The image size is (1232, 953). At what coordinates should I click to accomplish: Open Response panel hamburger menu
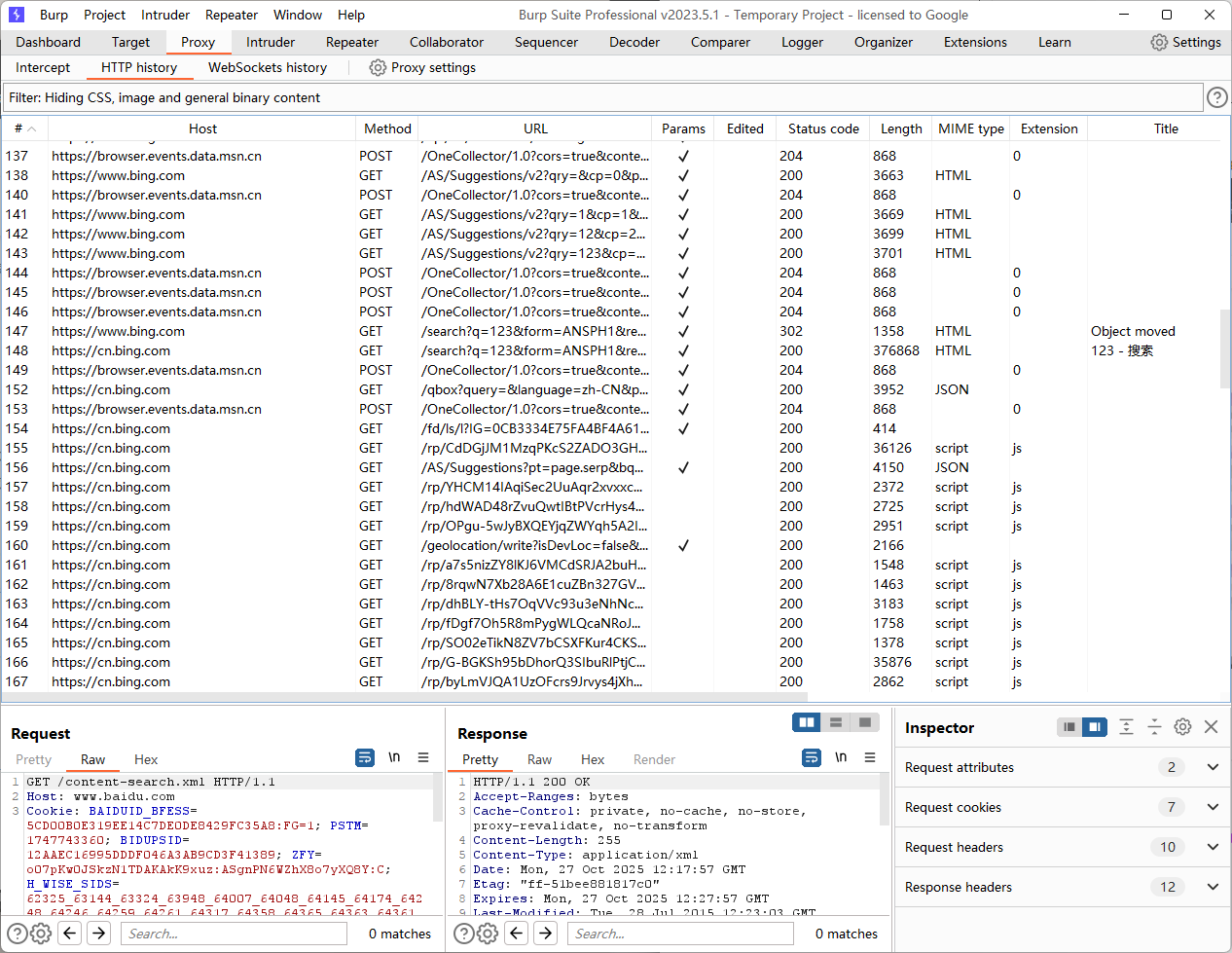point(870,757)
